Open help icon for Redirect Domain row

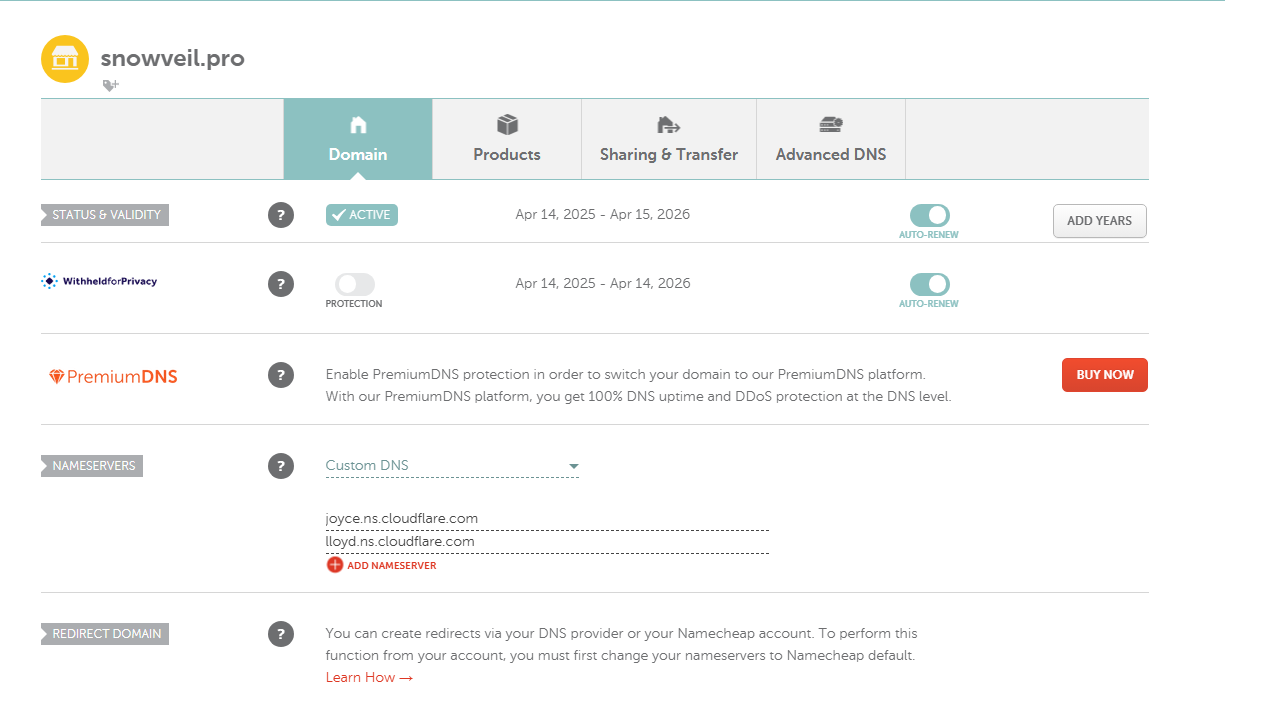281,634
